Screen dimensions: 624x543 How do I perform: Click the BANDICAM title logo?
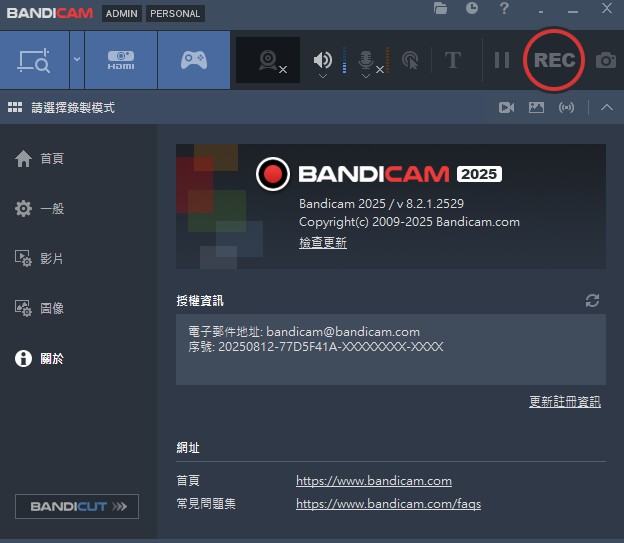pyautogui.click(x=50, y=13)
